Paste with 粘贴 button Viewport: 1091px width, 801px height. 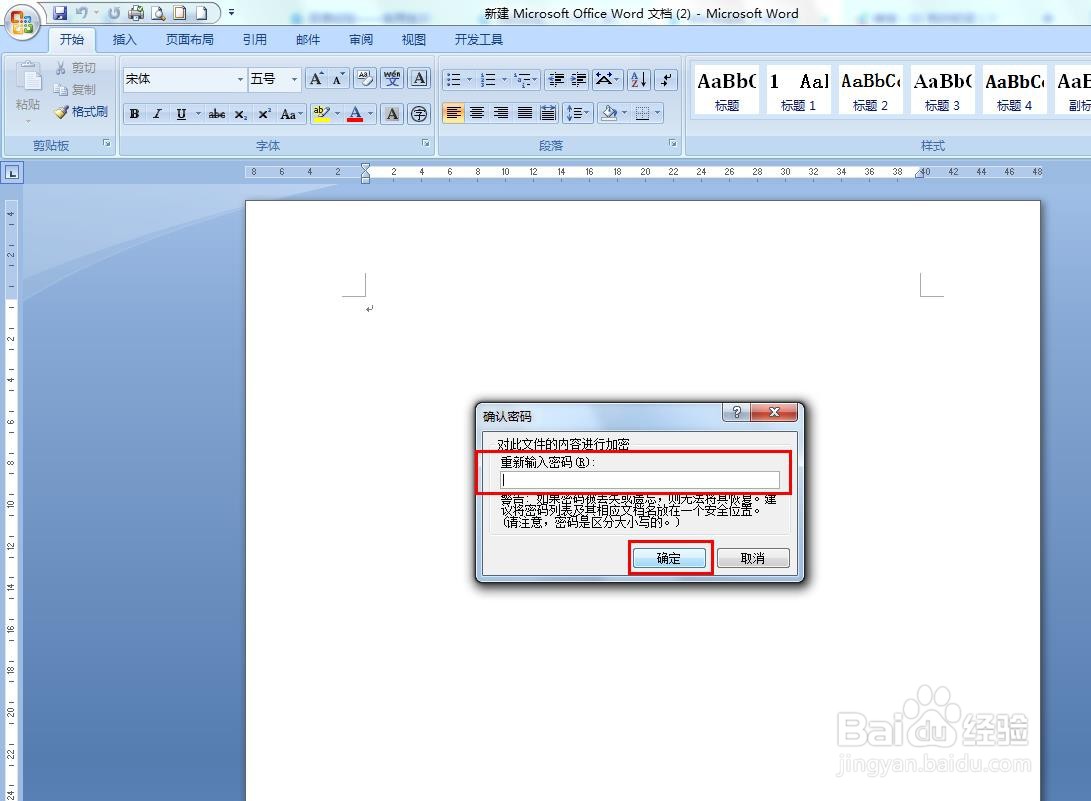[28, 93]
